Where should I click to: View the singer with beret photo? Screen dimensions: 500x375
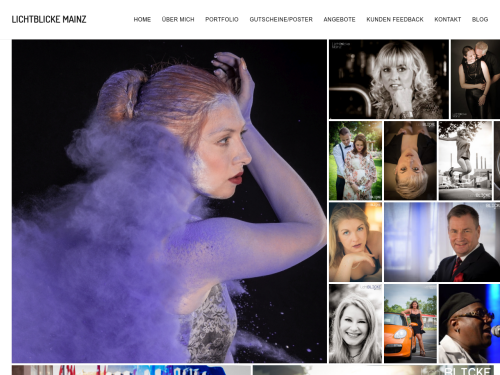pos(469,323)
